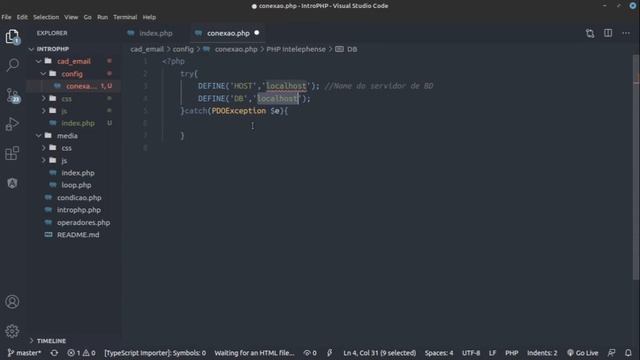Click the Indents: 2 status item
Screen dimensions: 640x360
542,353
